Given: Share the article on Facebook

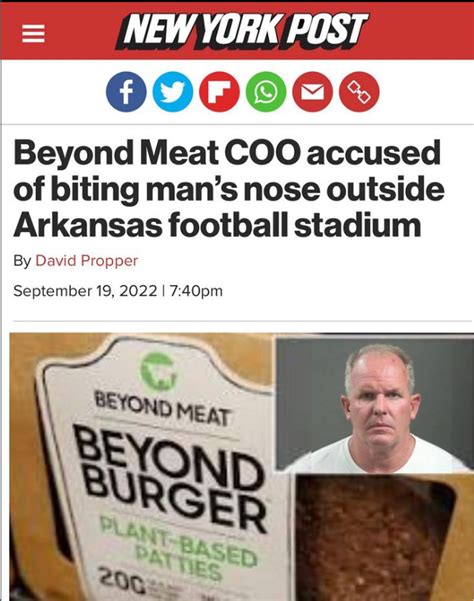Looking at the screenshot, I should pos(126,92).
